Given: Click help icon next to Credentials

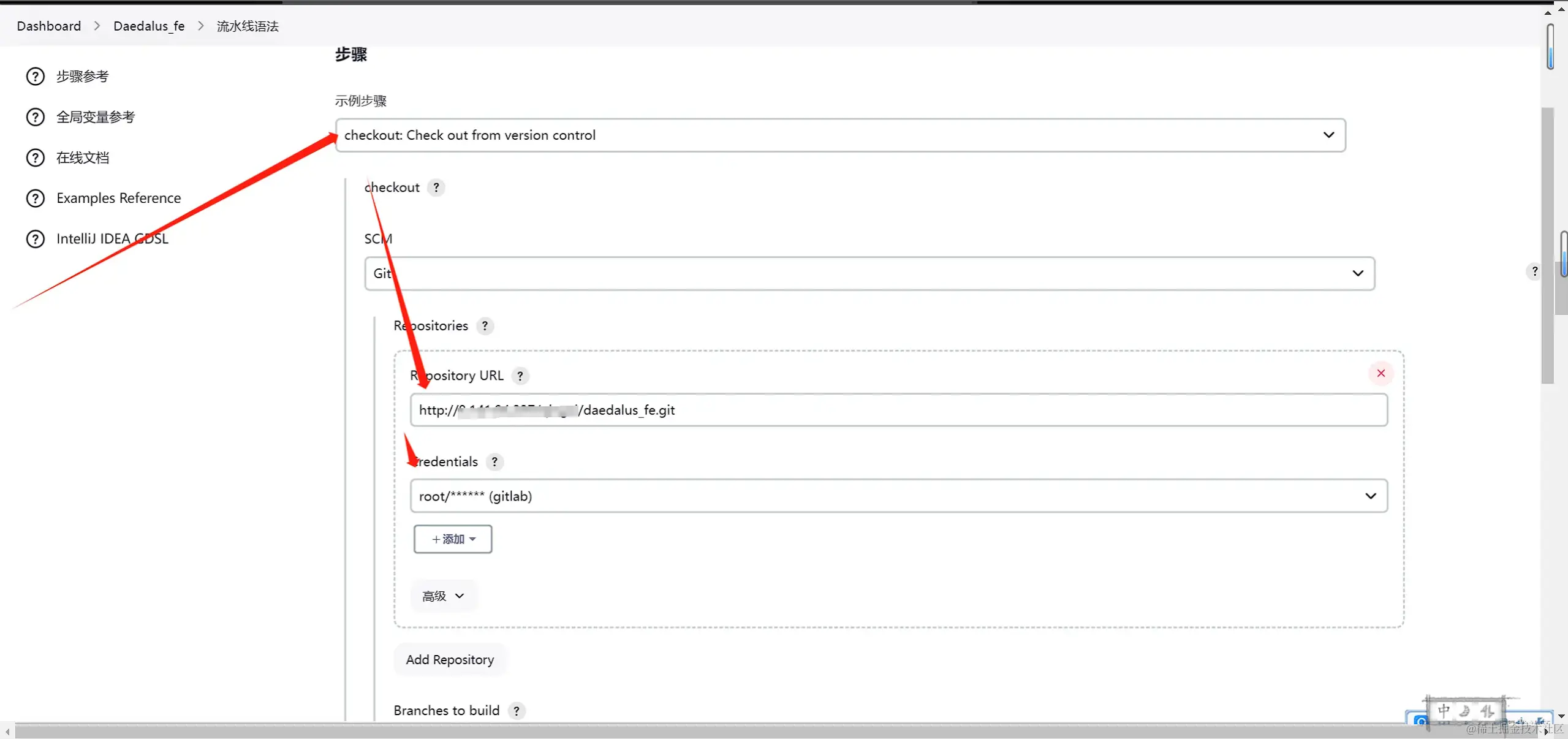Looking at the screenshot, I should (494, 462).
